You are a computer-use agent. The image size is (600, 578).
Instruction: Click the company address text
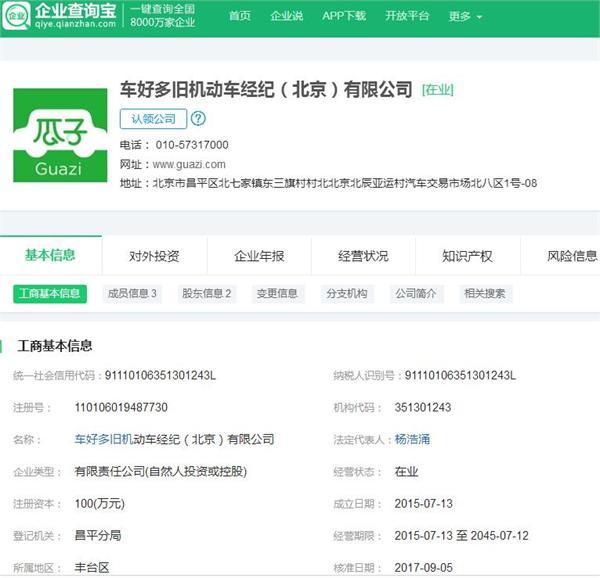(x=345, y=183)
